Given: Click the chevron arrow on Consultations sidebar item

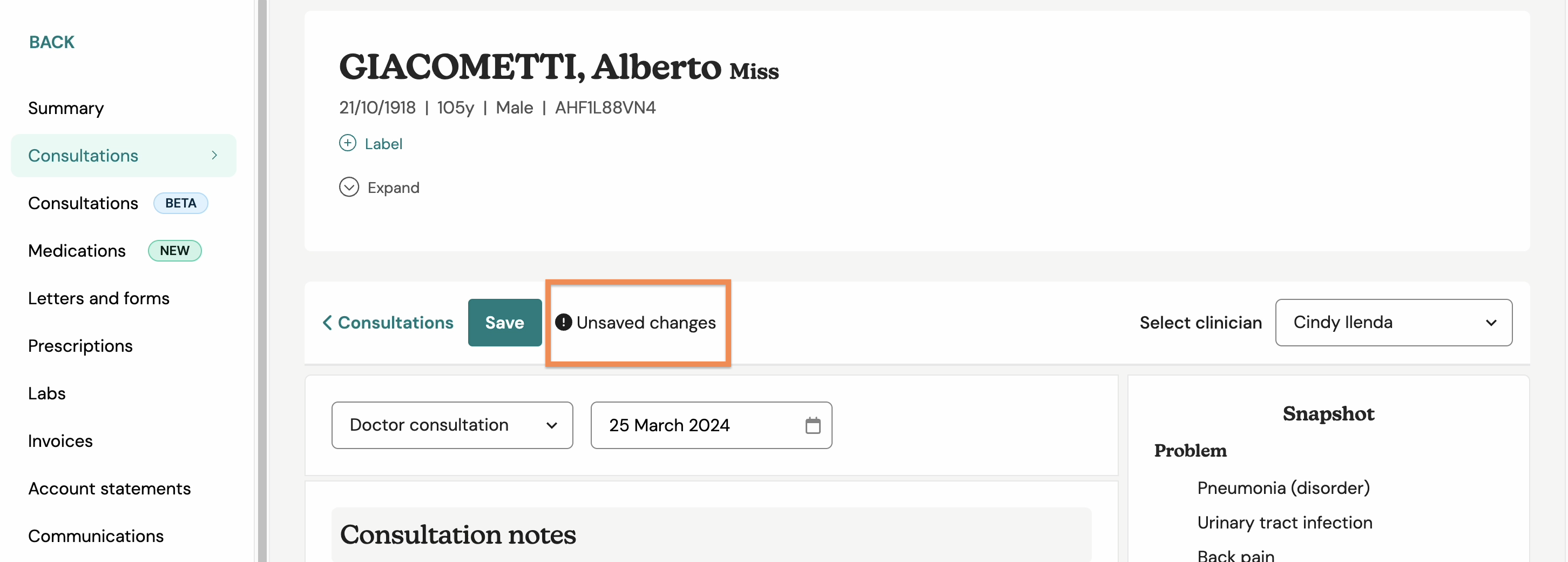Looking at the screenshot, I should pos(214,155).
